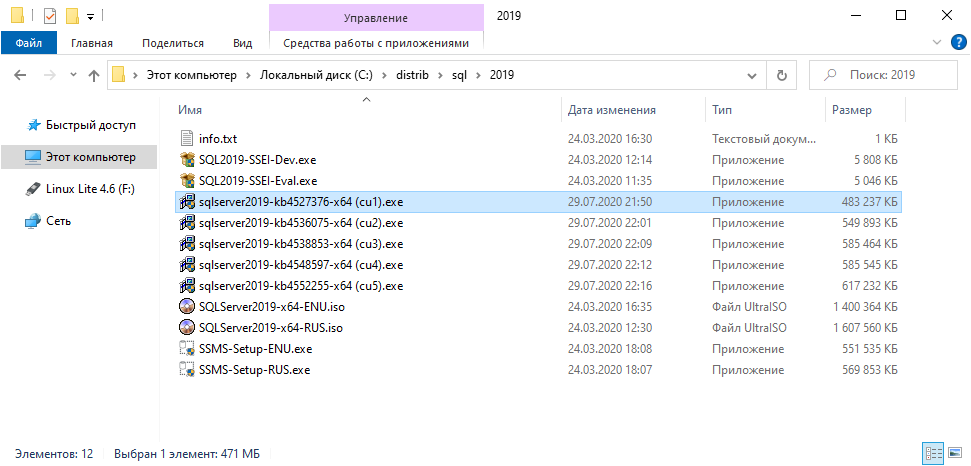Expand the ribbon with the chevron
971x466 pixels.
[936, 42]
